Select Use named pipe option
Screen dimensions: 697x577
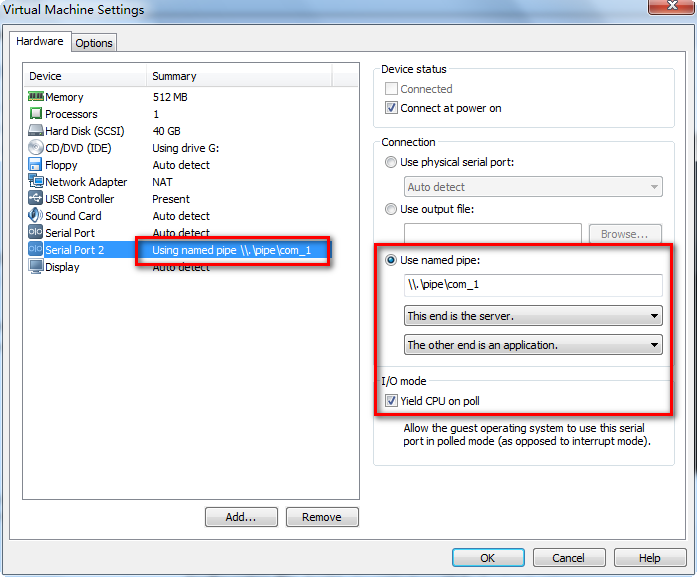pyautogui.click(x=391, y=260)
